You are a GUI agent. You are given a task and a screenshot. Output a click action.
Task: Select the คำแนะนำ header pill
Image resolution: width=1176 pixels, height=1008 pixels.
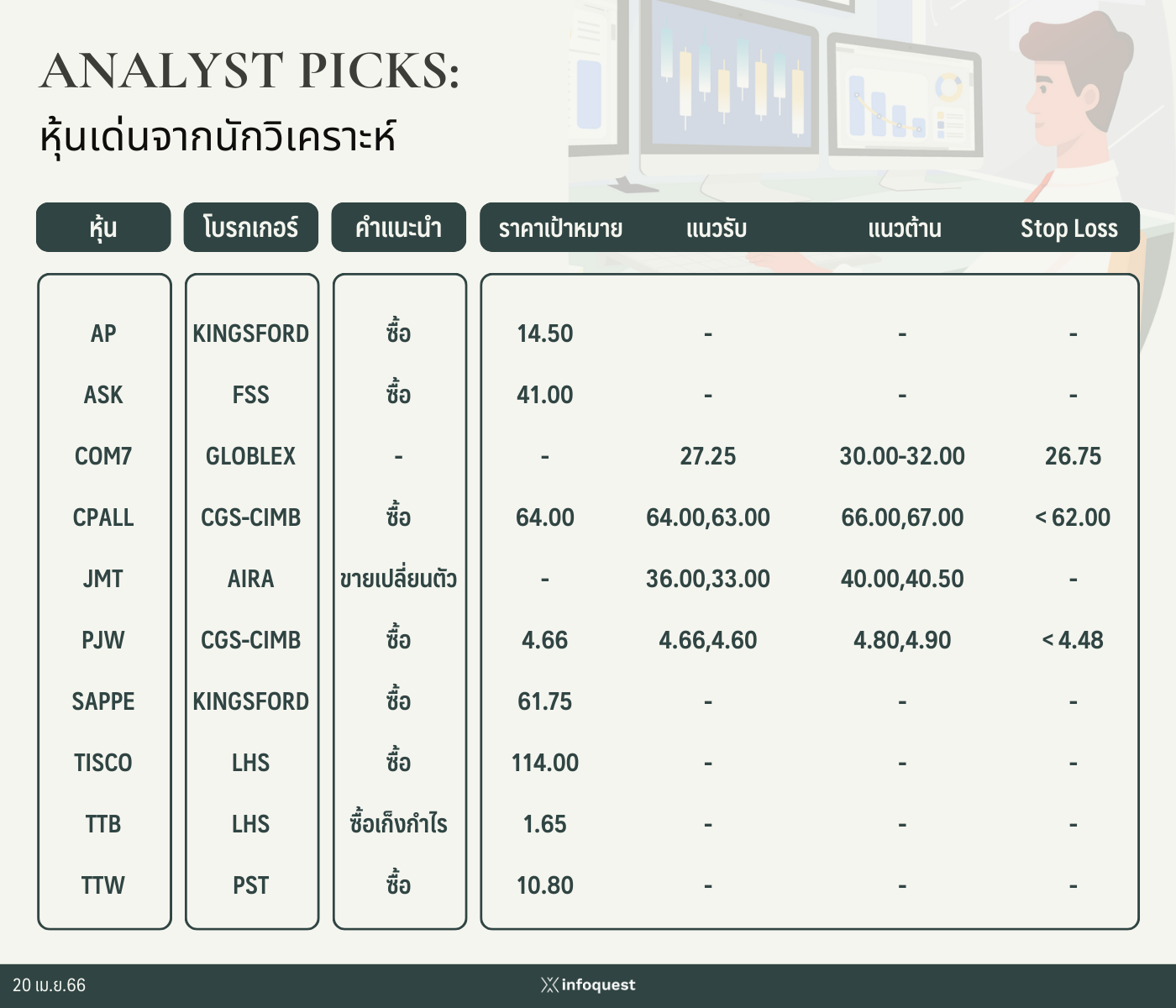pos(398,227)
